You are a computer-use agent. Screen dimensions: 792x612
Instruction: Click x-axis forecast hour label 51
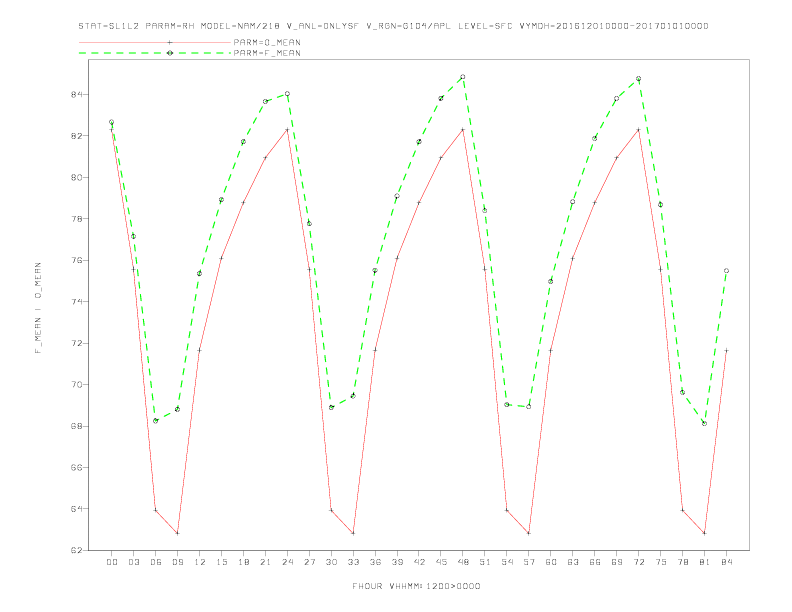pos(485,562)
